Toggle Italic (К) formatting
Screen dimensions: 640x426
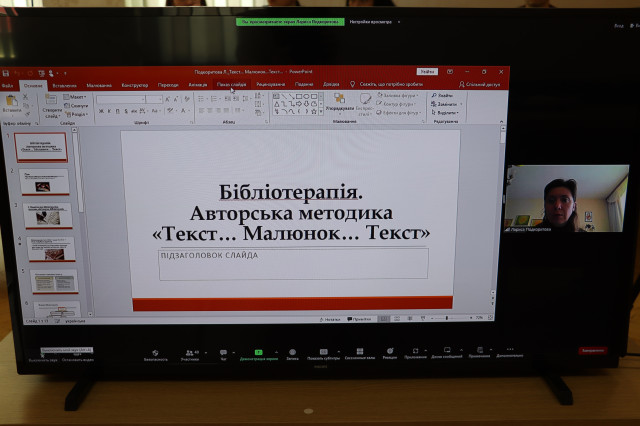(x=109, y=111)
